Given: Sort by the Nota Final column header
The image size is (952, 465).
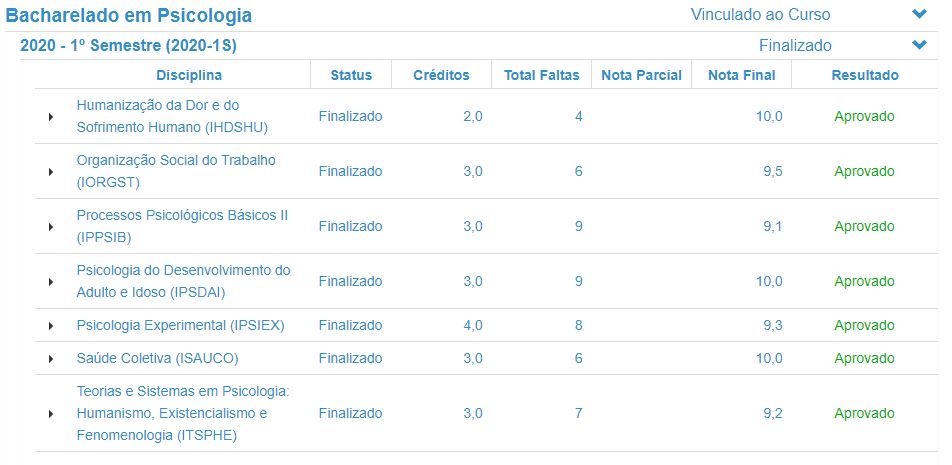Looking at the screenshot, I should pos(741,75).
